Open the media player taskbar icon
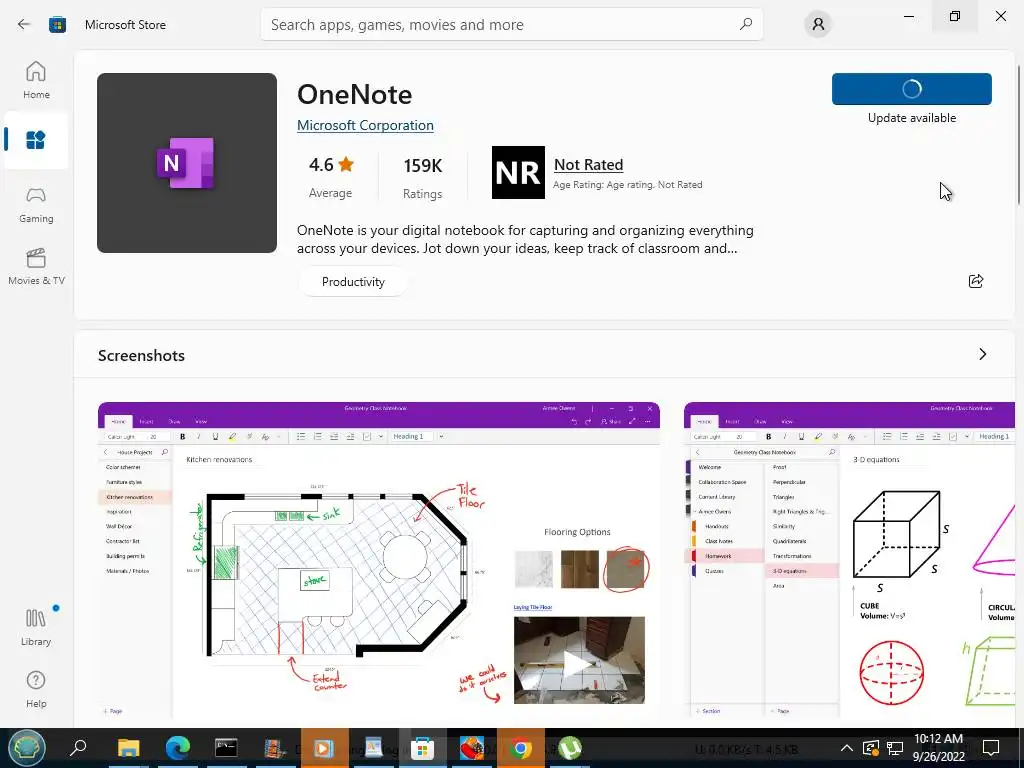 325,747
